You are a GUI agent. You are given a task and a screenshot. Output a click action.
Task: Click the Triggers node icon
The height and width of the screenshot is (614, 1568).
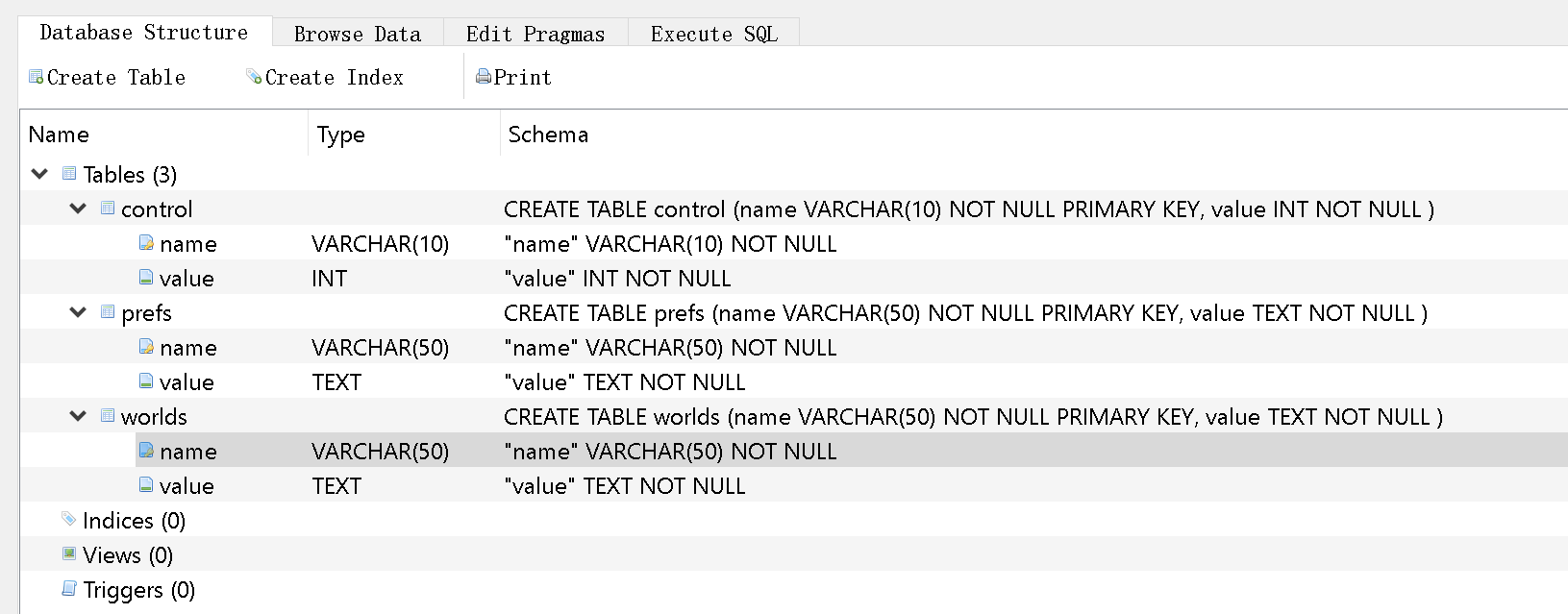pos(69,588)
